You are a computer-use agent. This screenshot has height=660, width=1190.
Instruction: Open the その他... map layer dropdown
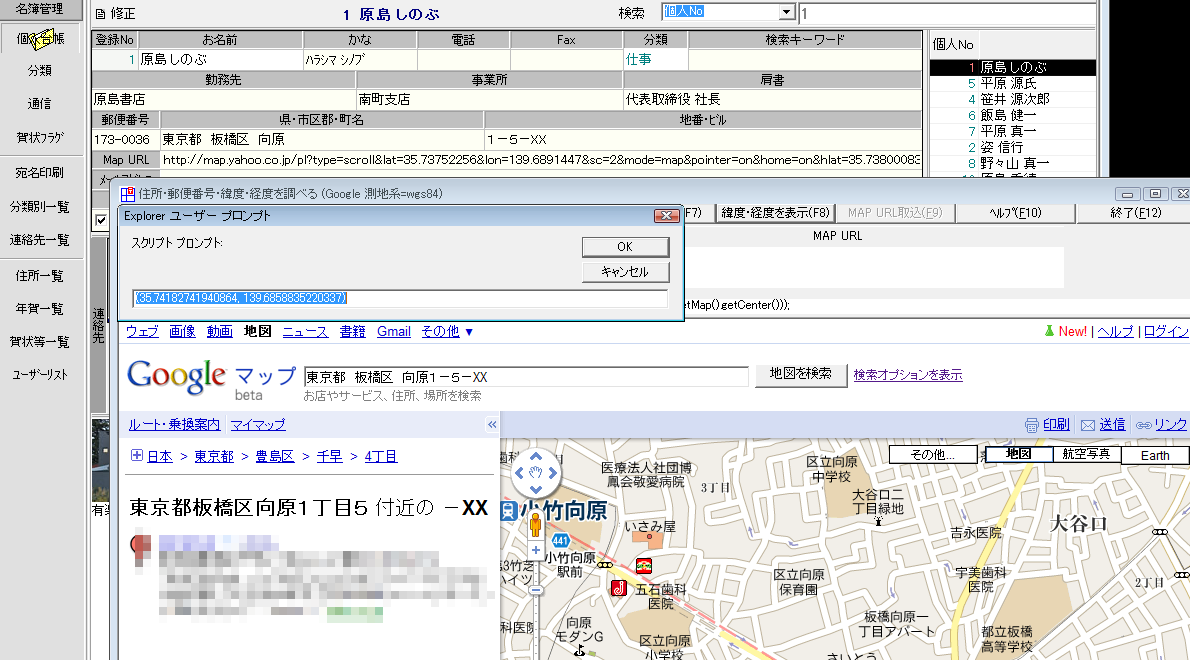point(933,454)
